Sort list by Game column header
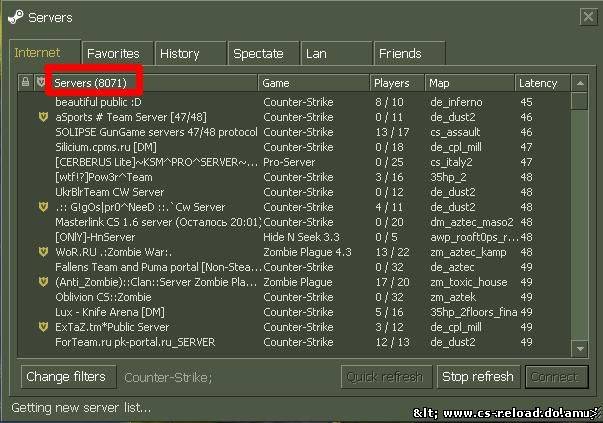The height and width of the screenshot is (423, 603). tap(313, 83)
